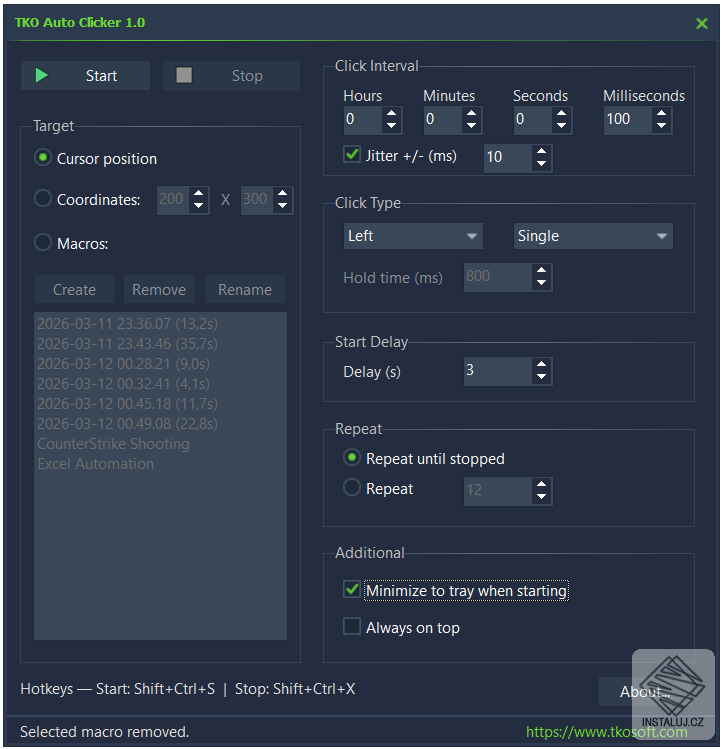The width and height of the screenshot is (723, 749).
Task: Click the Milliseconds field showing 100
Action: (628, 119)
